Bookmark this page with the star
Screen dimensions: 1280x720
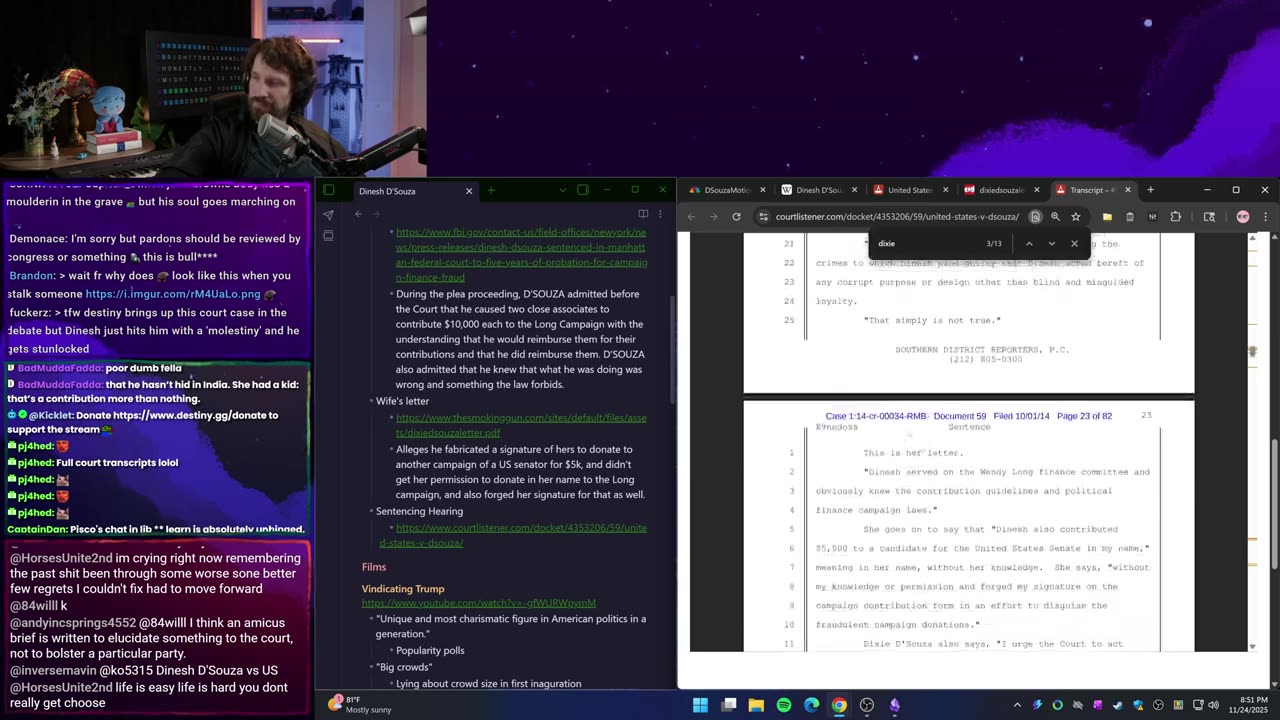click(x=1075, y=217)
